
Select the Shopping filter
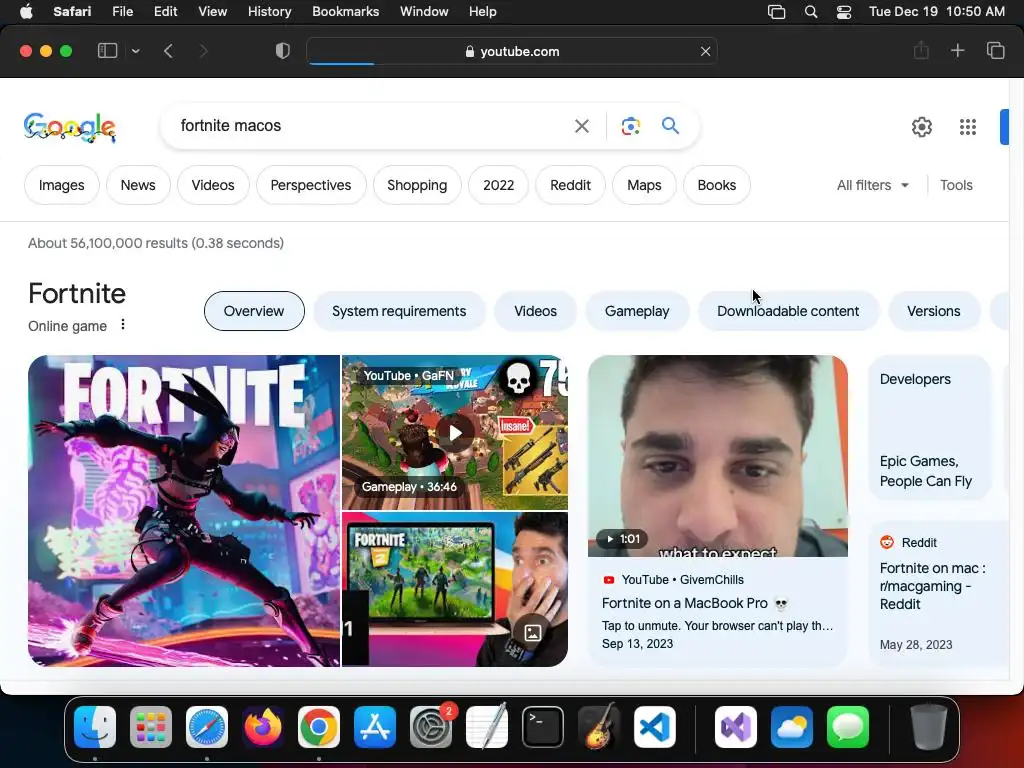click(x=417, y=185)
